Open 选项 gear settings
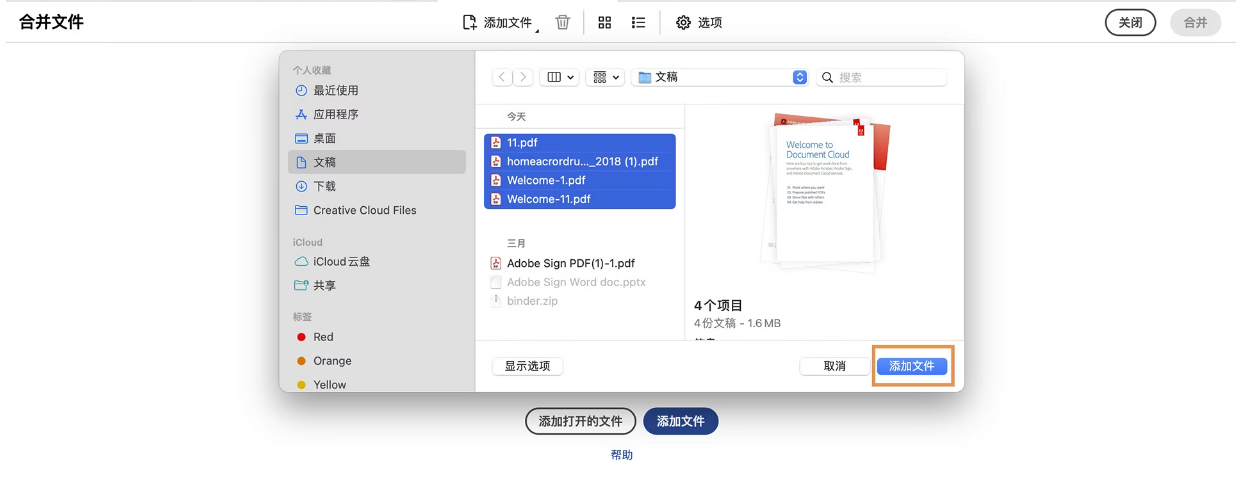The image size is (1236, 490). tap(698, 22)
